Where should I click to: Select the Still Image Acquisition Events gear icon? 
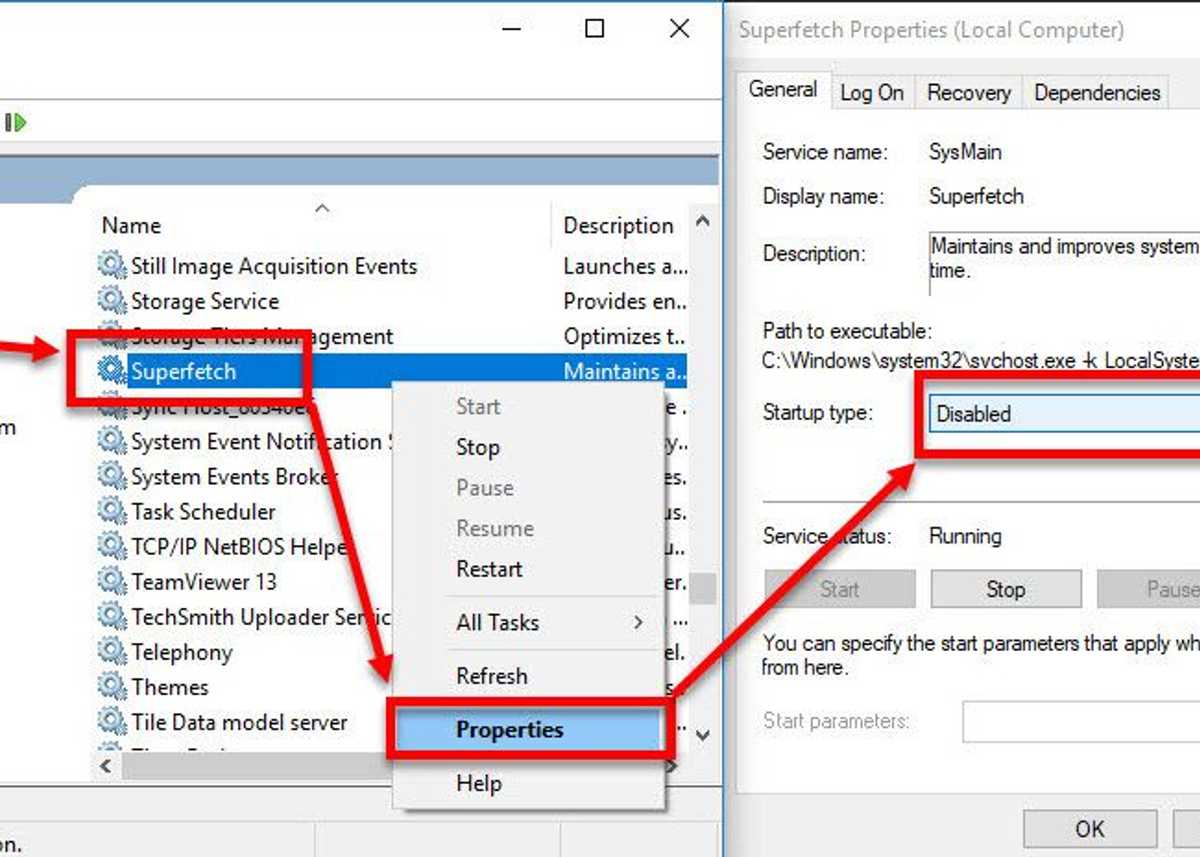[112, 266]
